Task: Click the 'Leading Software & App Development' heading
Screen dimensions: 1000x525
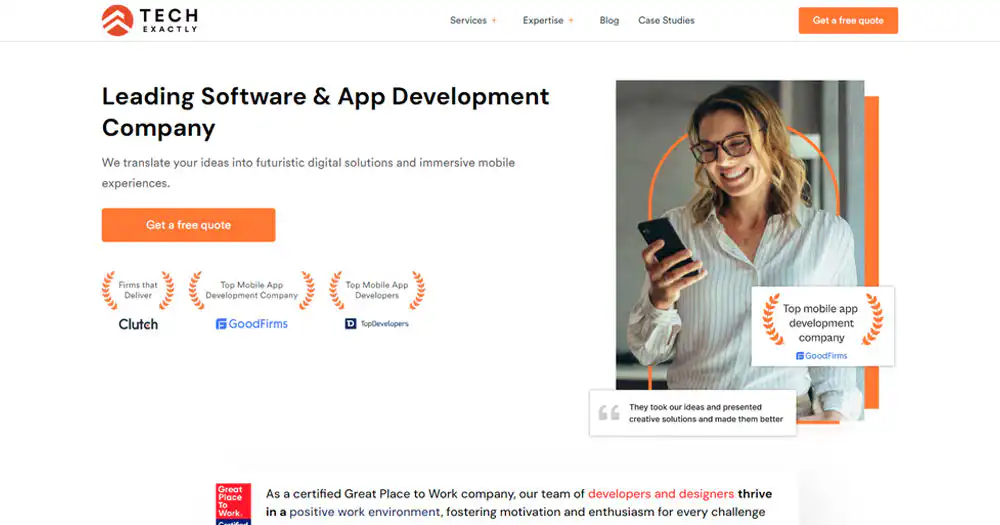Action: click(325, 112)
